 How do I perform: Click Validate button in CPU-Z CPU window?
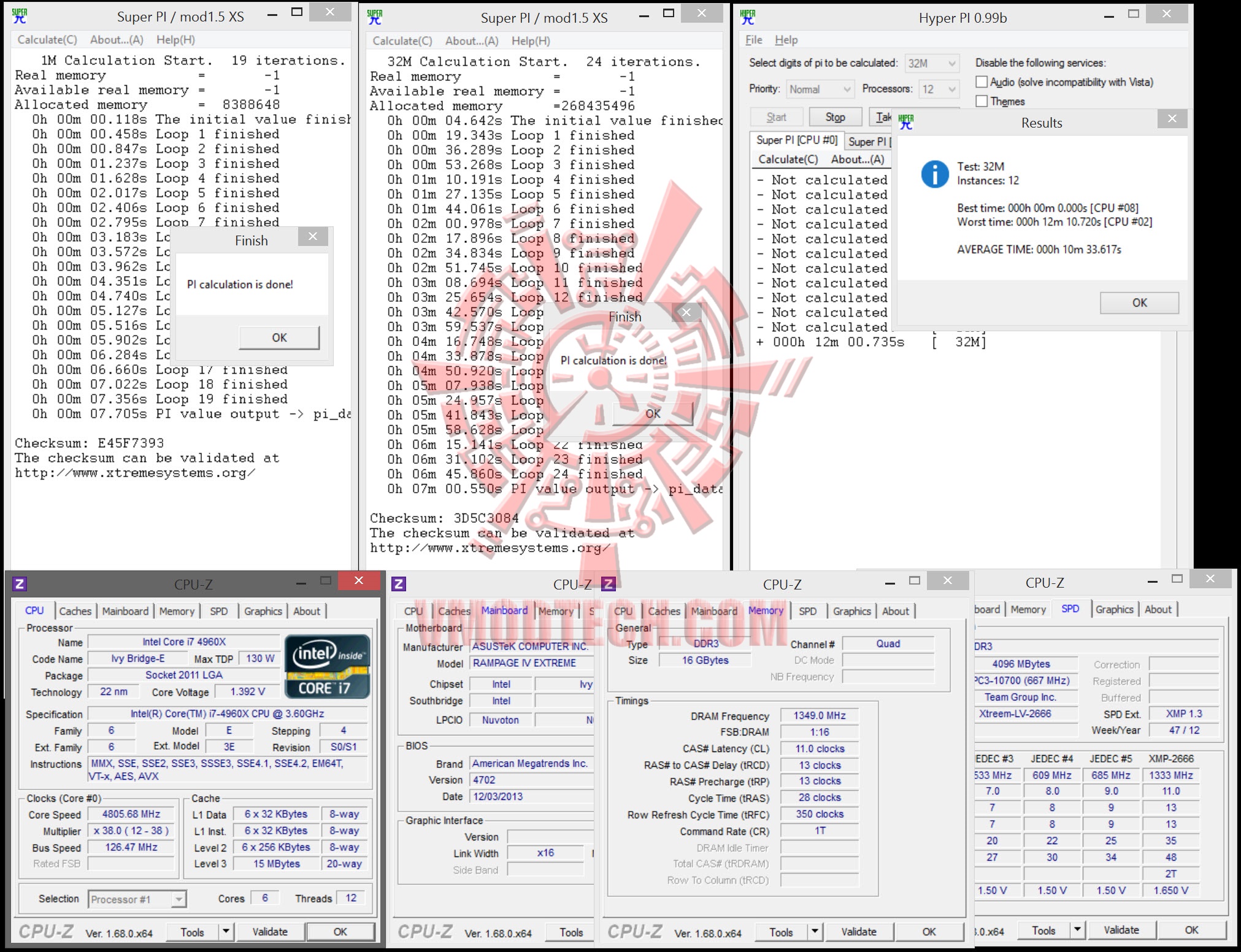point(269,932)
